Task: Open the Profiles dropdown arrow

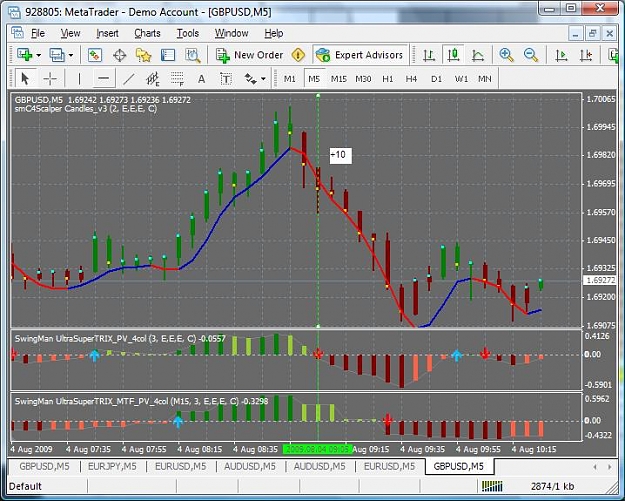Action: tap(71, 55)
